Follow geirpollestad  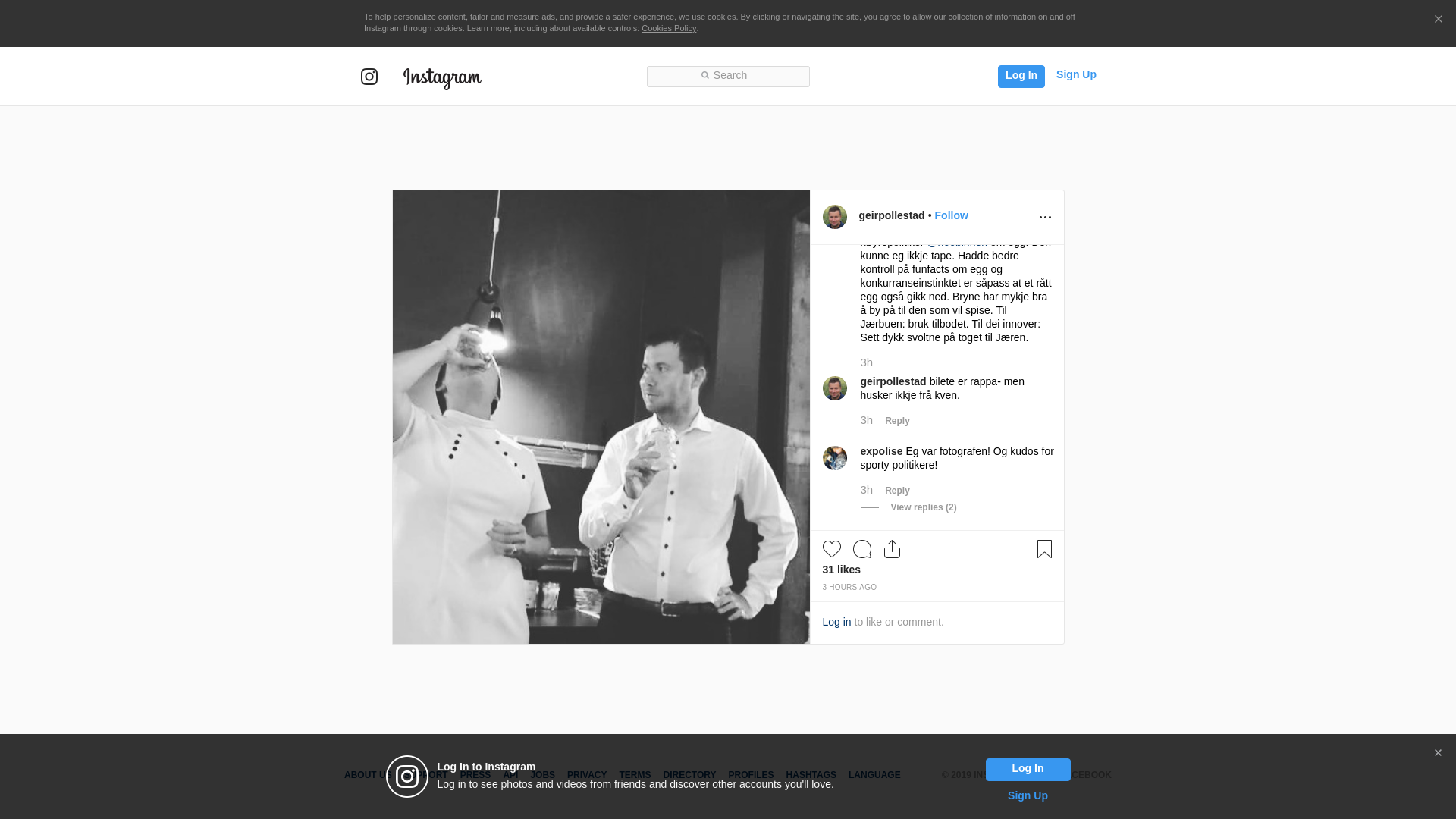pos(951,215)
